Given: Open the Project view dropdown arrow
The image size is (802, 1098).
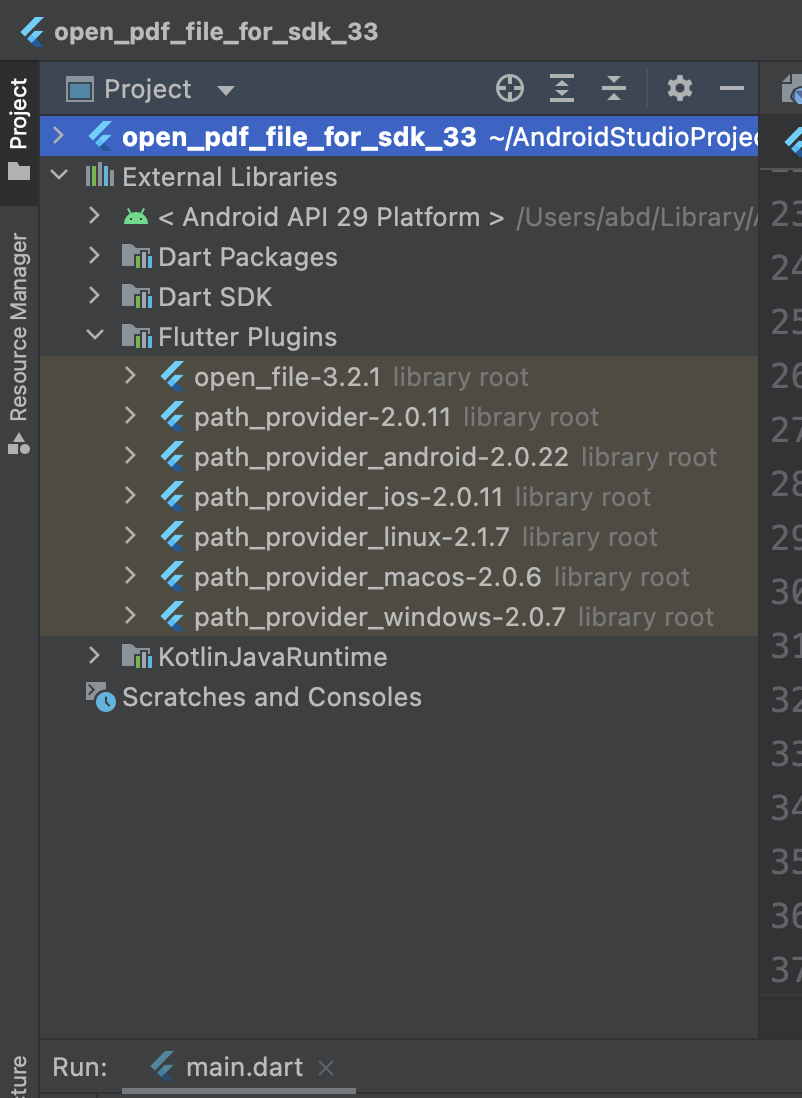Looking at the screenshot, I should [x=226, y=90].
